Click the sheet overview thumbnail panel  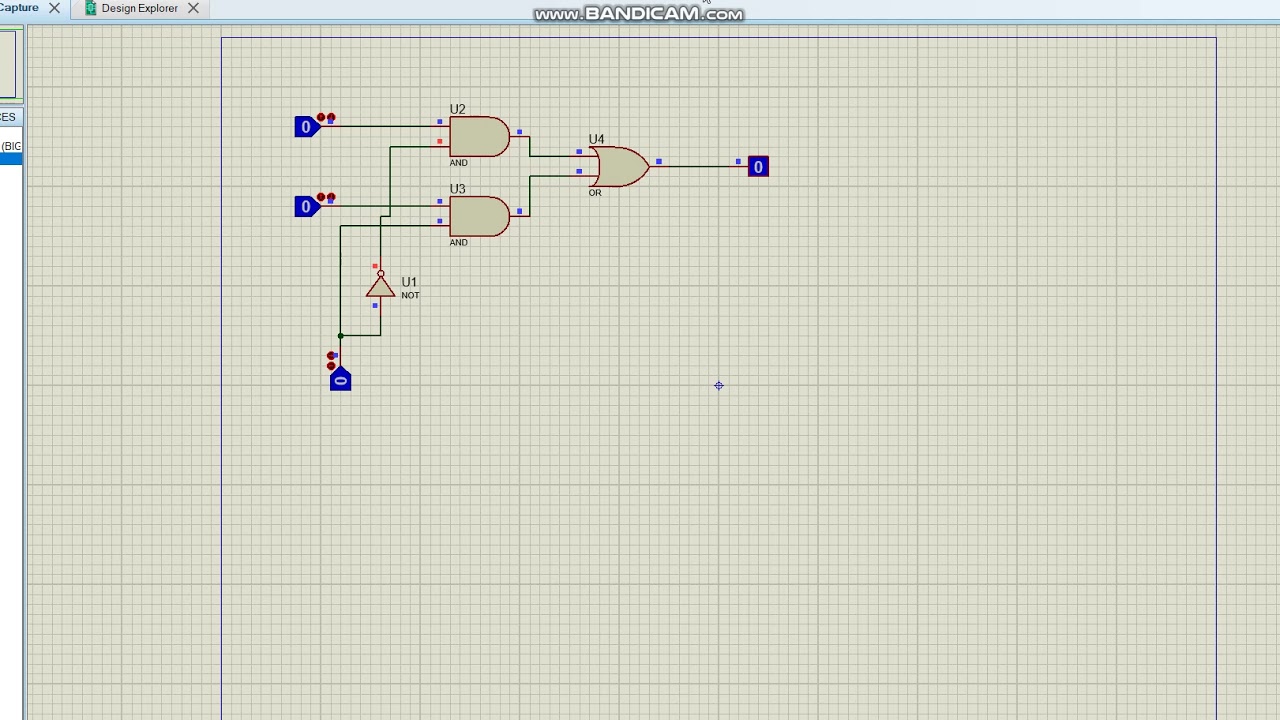(8, 64)
